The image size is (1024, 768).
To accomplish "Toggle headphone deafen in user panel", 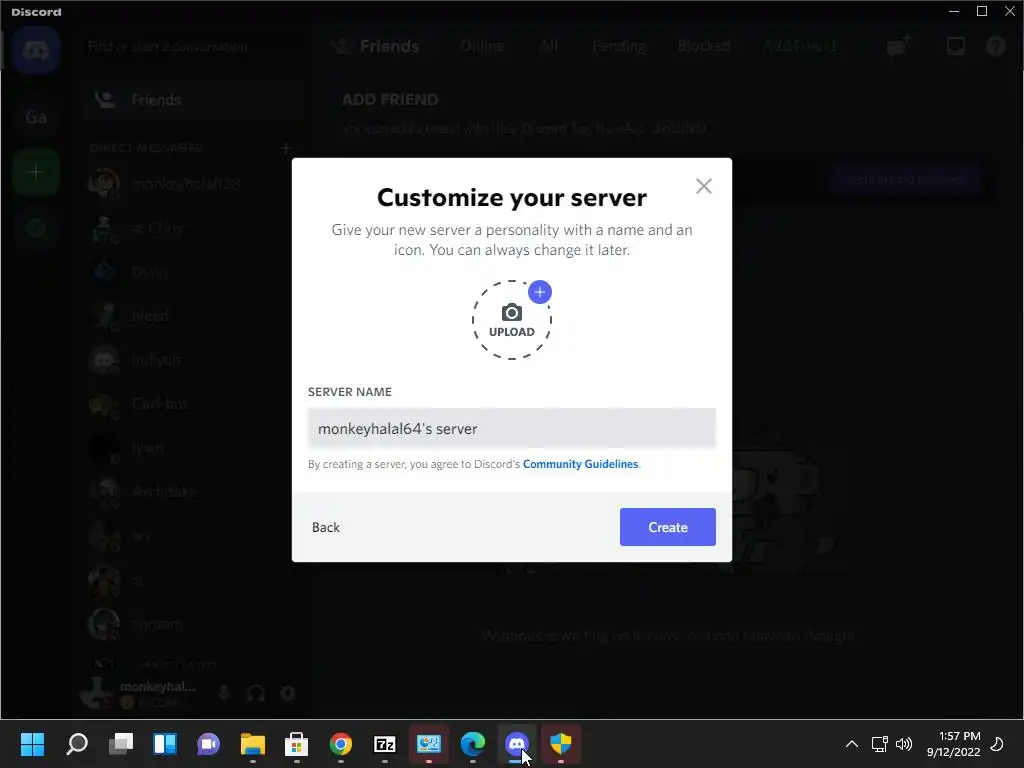I will point(255,693).
